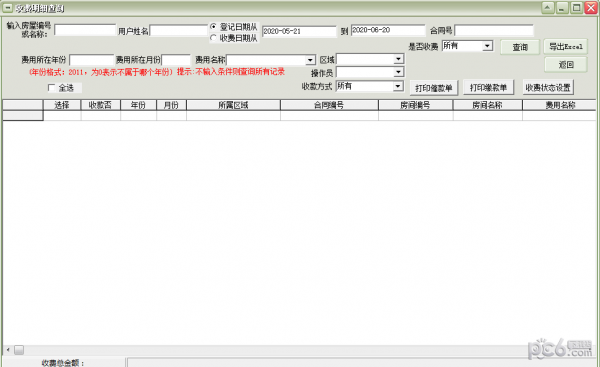Open the 收款方式 dropdown
The height and width of the screenshot is (367, 600).
point(398,86)
